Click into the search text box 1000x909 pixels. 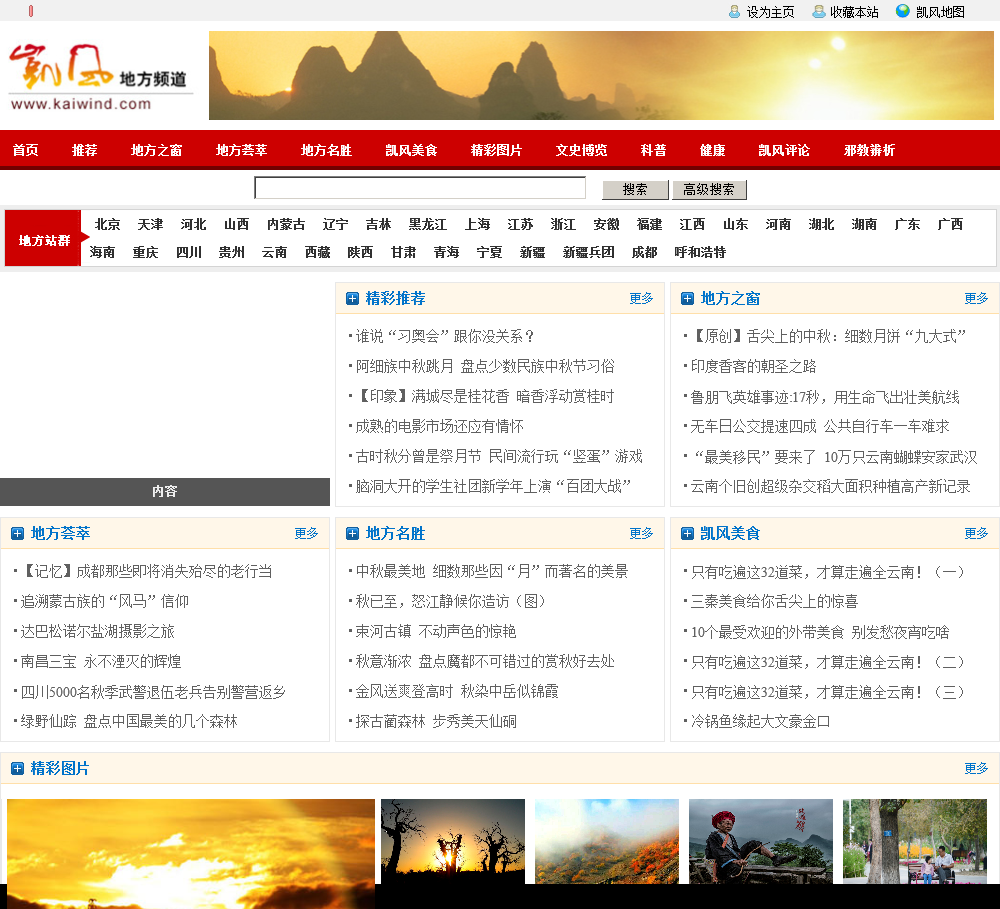[x=420, y=188]
